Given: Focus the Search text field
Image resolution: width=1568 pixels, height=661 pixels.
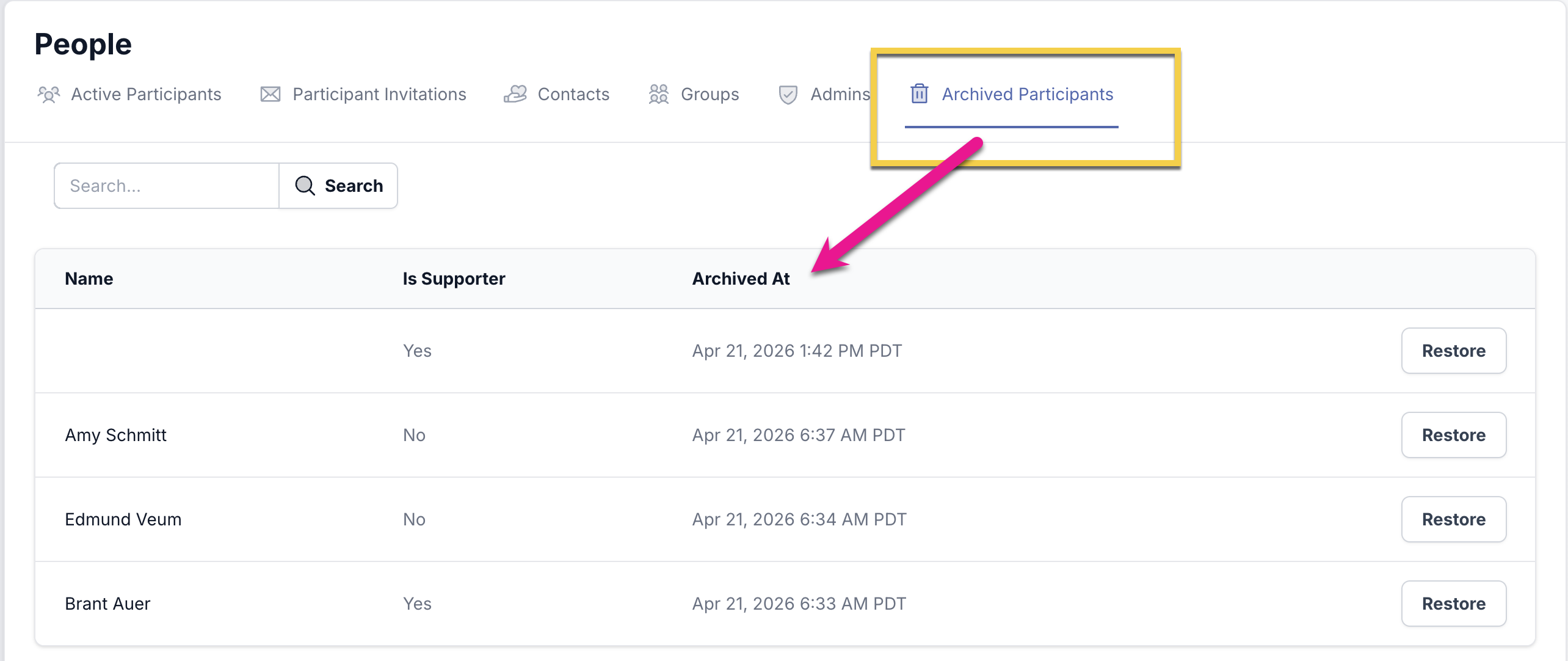Looking at the screenshot, I should coord(167,186).
